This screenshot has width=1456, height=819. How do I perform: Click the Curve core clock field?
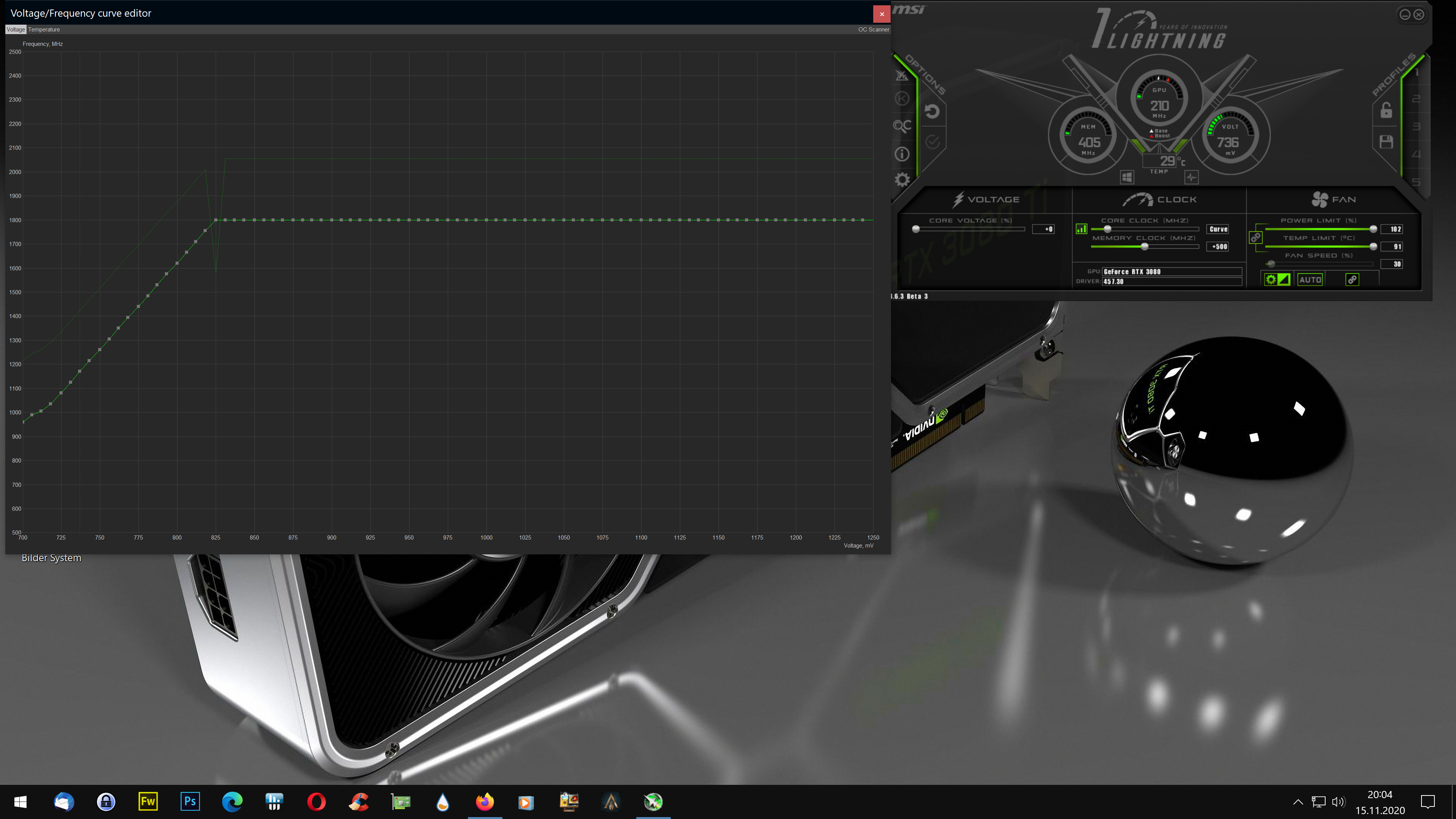[x=1218, y=229]
